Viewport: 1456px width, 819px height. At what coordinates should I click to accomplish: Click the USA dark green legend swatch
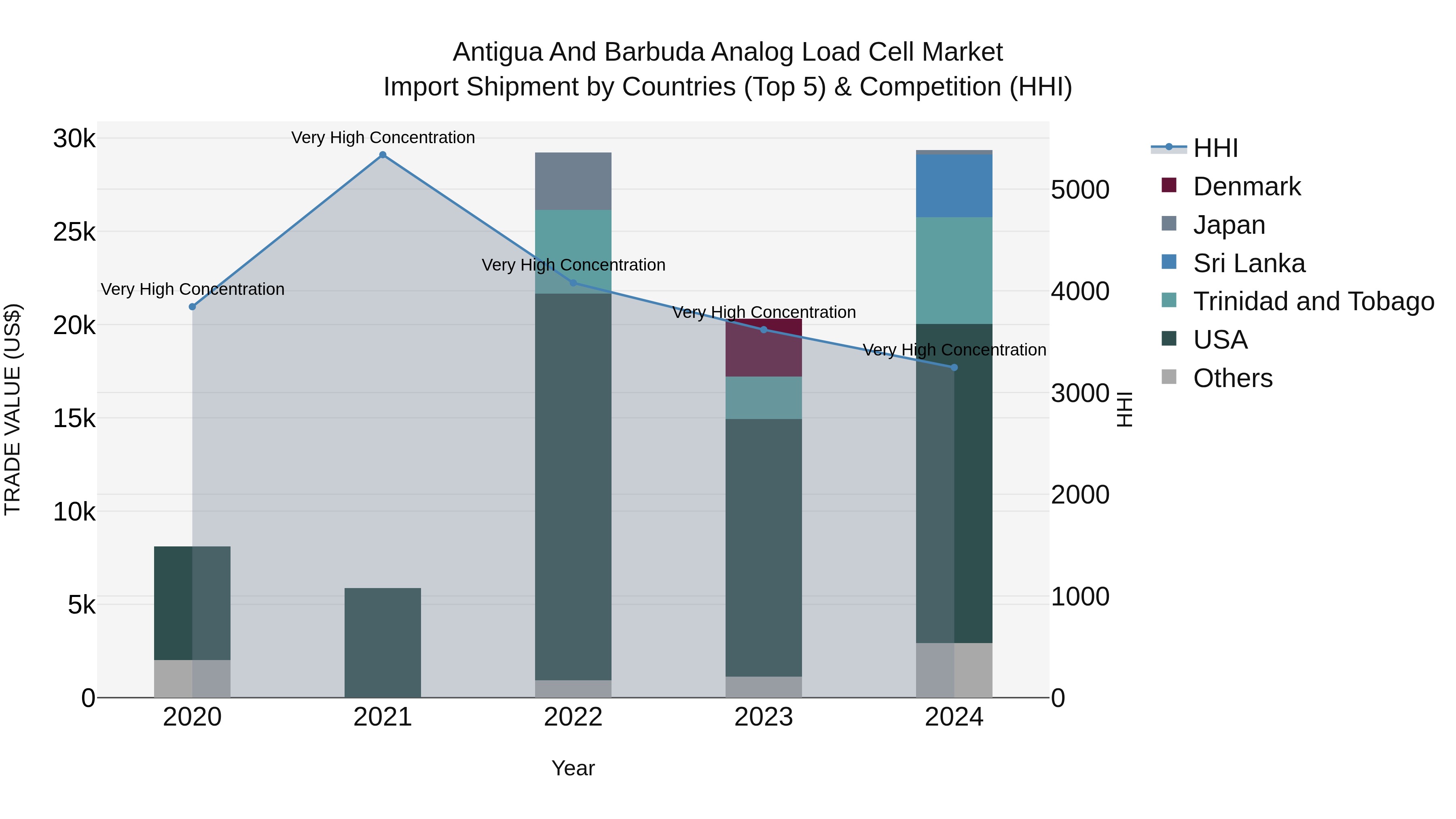[1169, 339]
